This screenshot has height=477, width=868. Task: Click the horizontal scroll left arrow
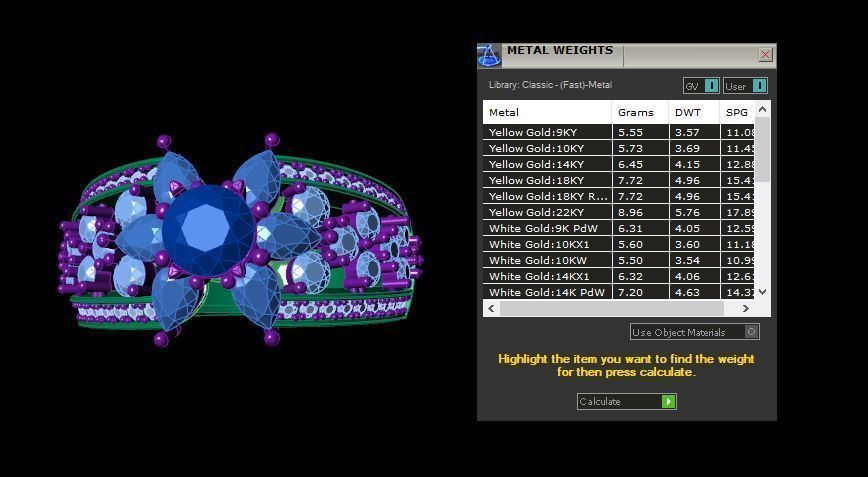click(491, 308)
